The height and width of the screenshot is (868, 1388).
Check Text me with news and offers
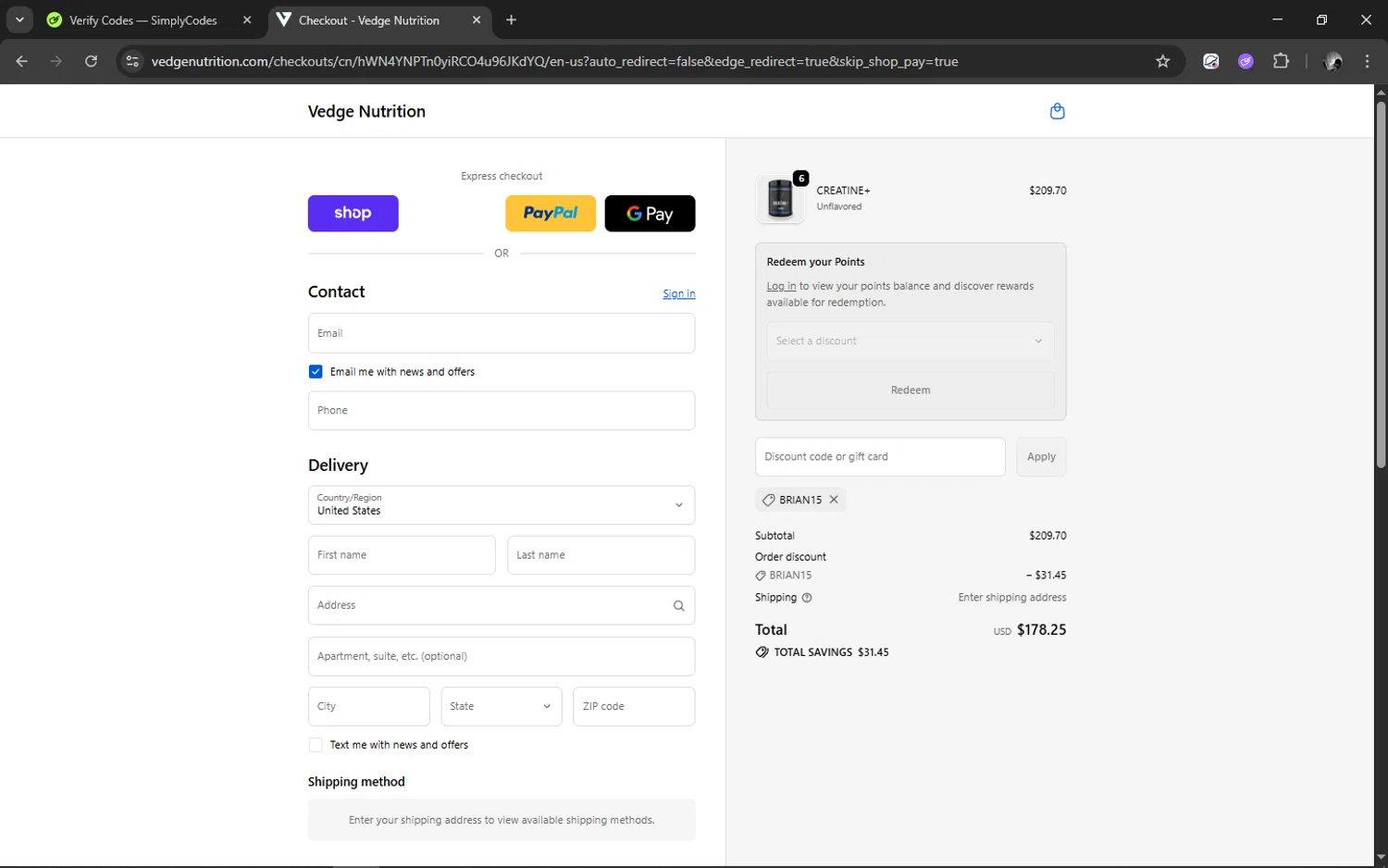click(316, 745)
